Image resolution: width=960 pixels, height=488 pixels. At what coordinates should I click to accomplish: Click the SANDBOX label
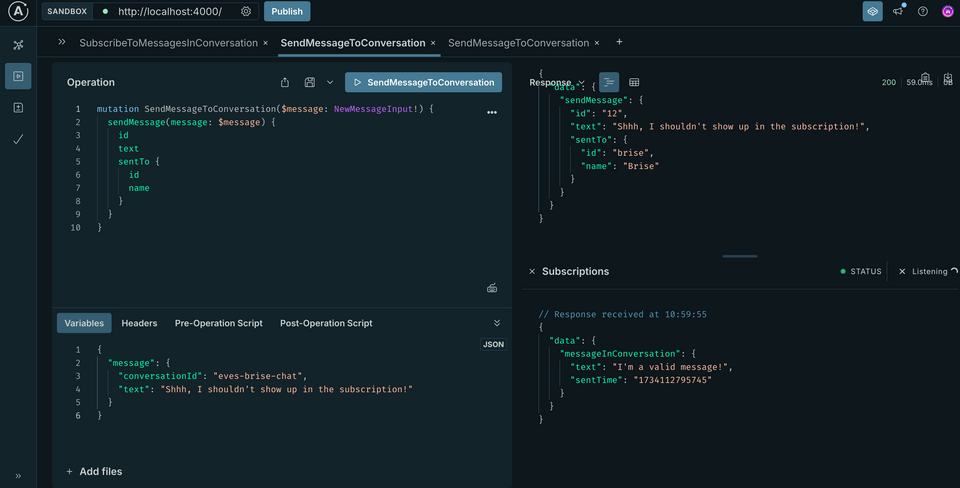pyautogui.click(x=67, y=12)
